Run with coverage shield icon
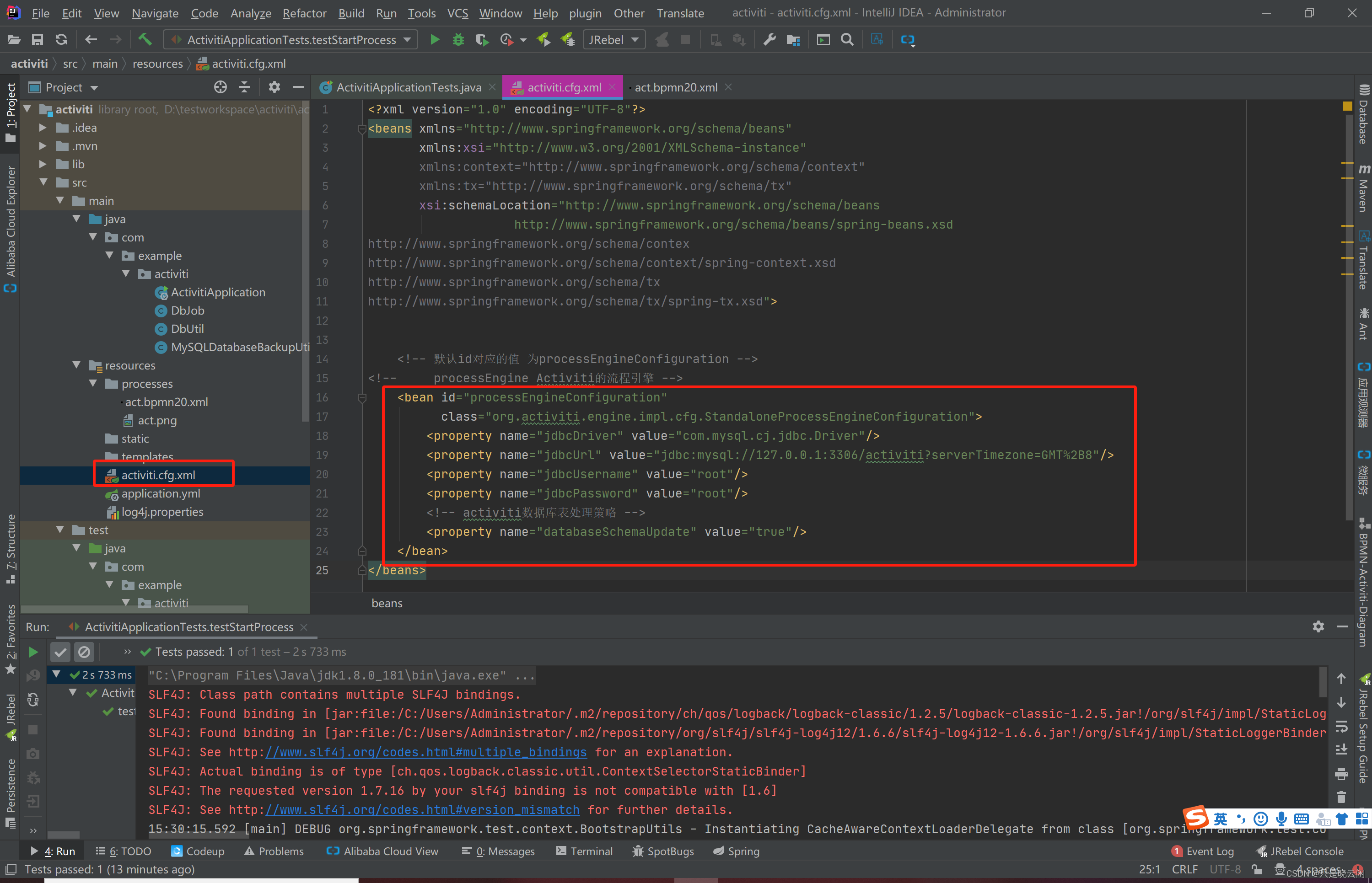This screenshot has height=883, width=1372. click(482, 40)
